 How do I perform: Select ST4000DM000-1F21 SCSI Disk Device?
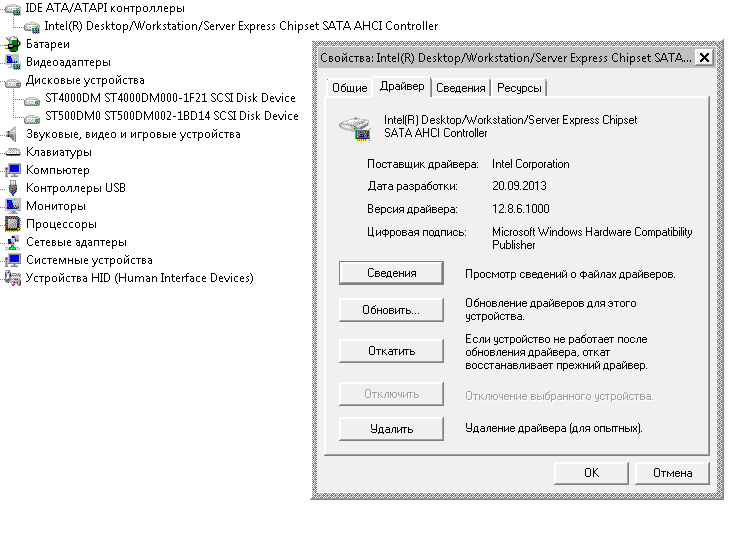click(x=170, y=98)
